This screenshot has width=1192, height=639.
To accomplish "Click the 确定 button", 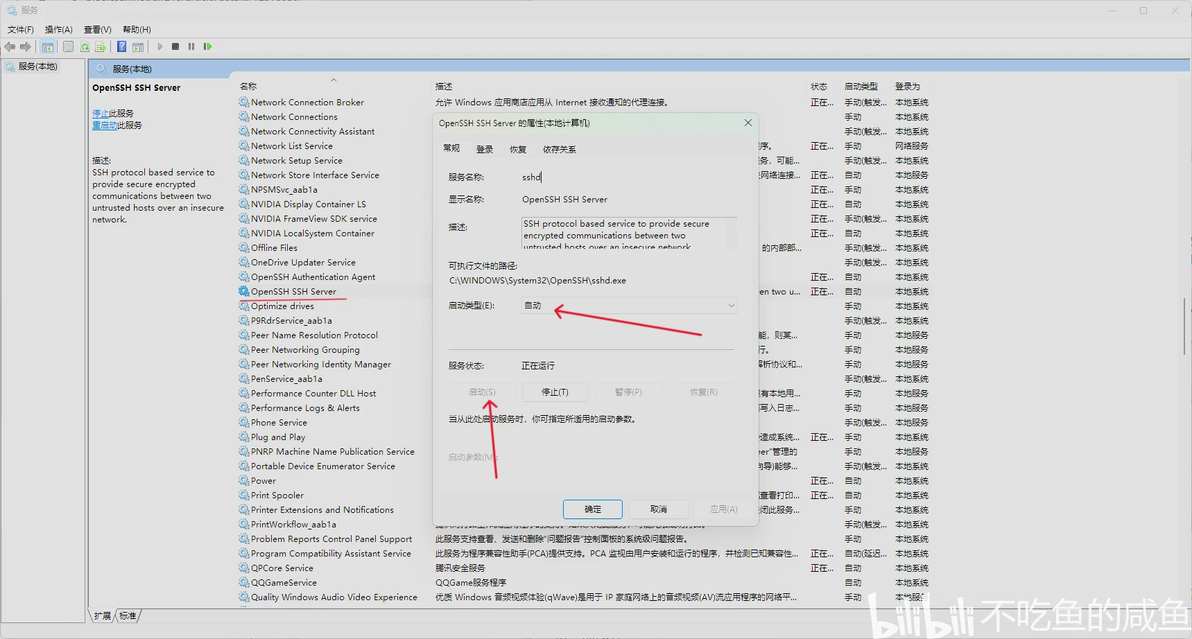I will tap(593, 509).
